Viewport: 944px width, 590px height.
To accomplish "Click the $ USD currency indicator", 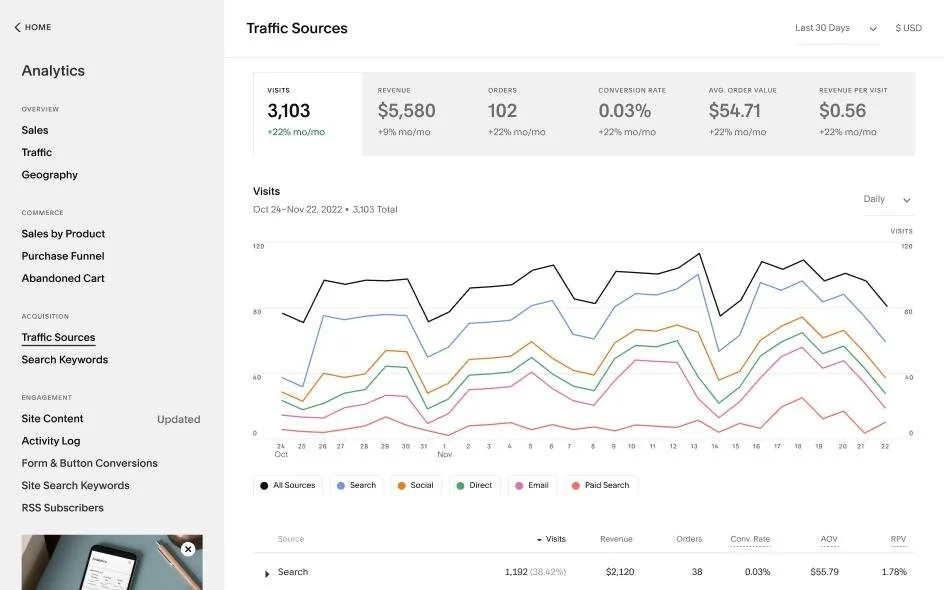I will point(907,27).
